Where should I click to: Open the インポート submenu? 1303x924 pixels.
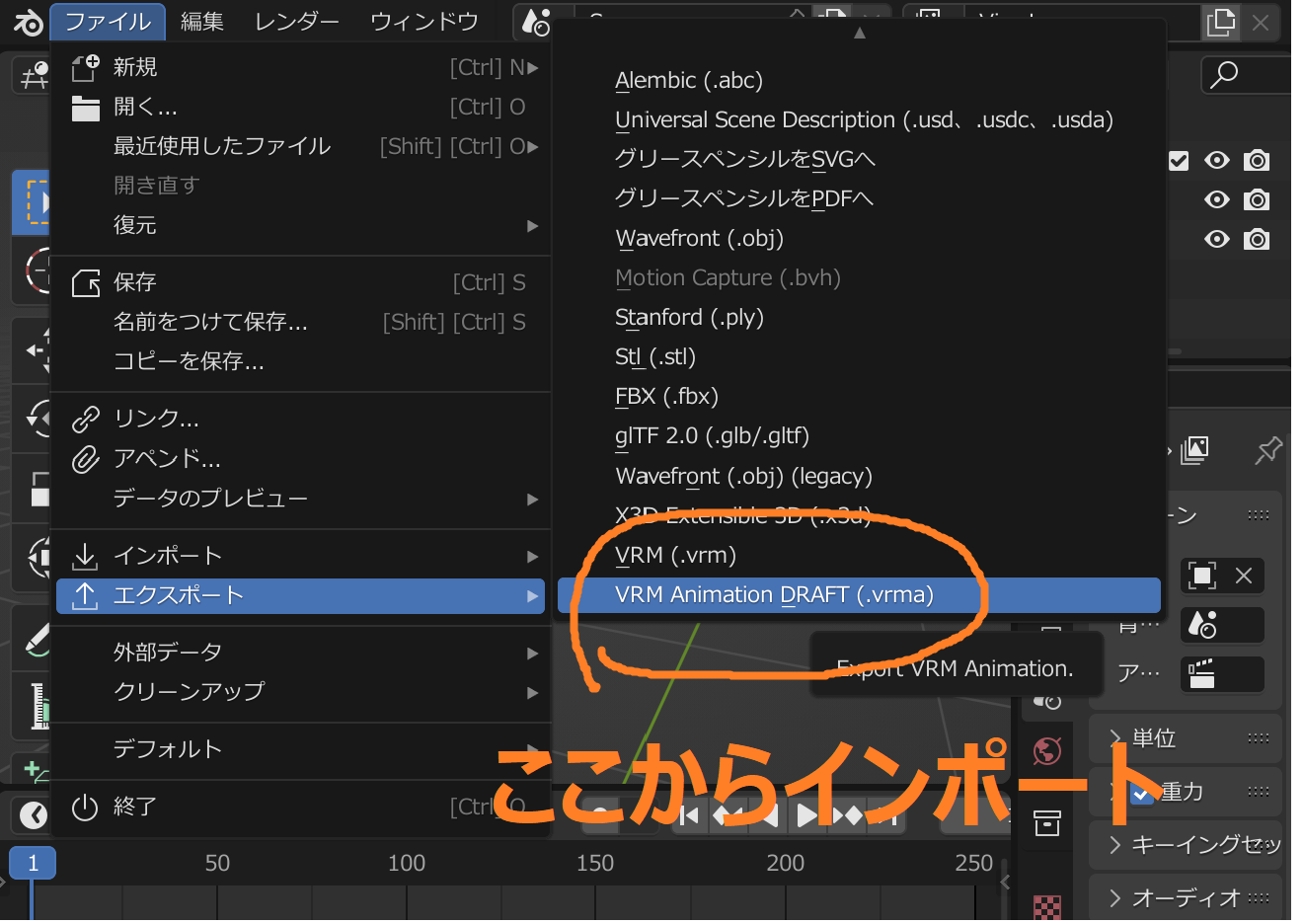pos(301,556)
